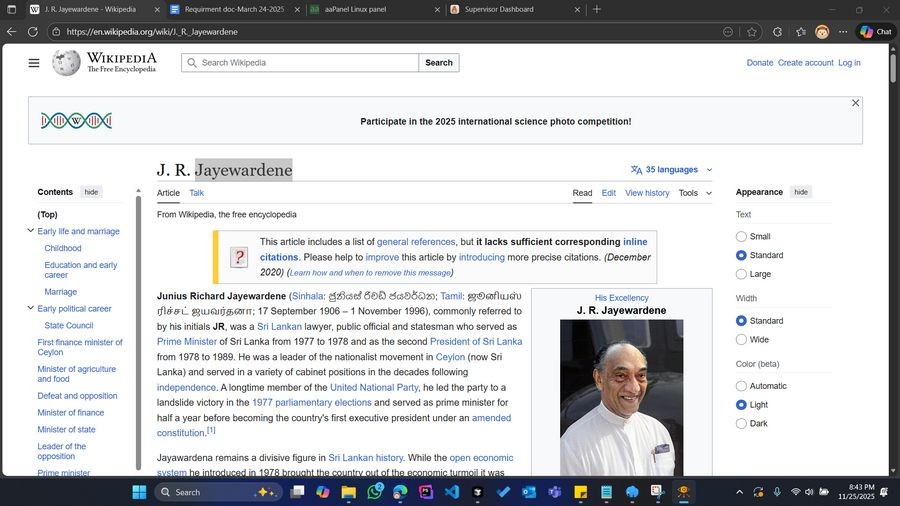Open the favorites list icon in toolbar
Image resolution: width=900 pixels, height=506 pixels.
coord(801,32)
